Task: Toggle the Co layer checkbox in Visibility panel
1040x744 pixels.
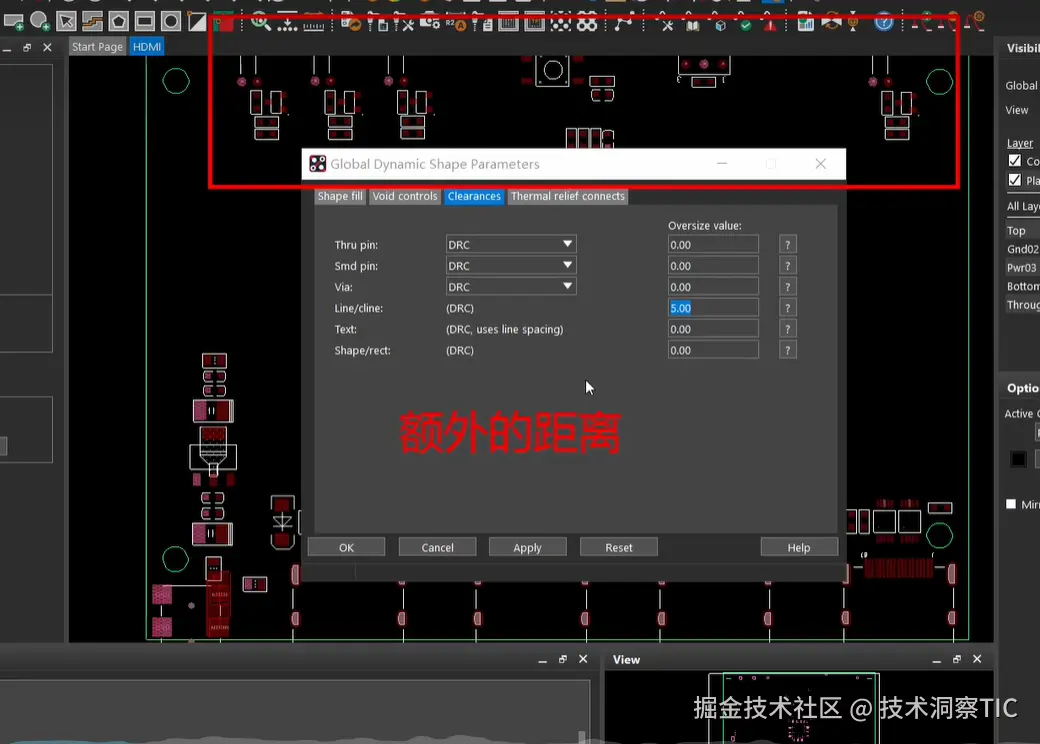Action: 1015,160
